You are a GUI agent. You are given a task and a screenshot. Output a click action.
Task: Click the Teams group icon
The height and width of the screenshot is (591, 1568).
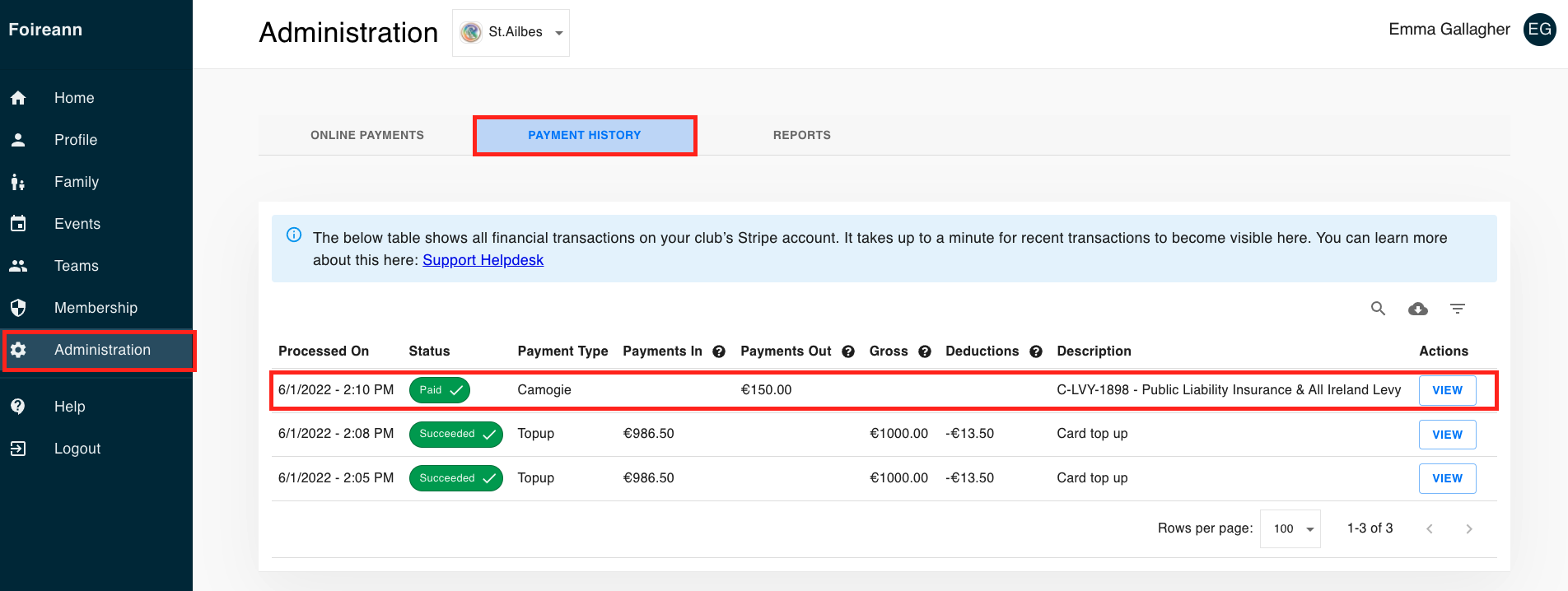tap(18, 266)
